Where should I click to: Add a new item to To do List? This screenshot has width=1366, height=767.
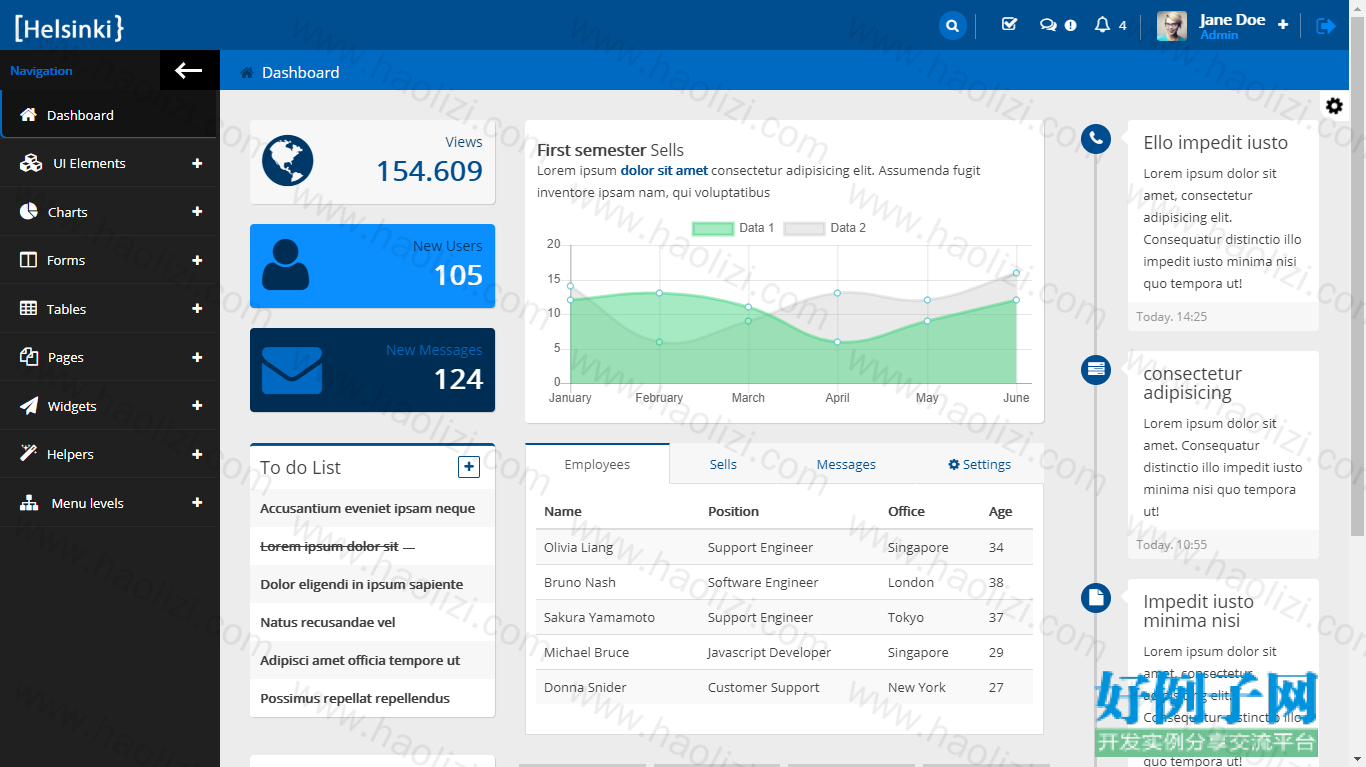click(468, 466)
